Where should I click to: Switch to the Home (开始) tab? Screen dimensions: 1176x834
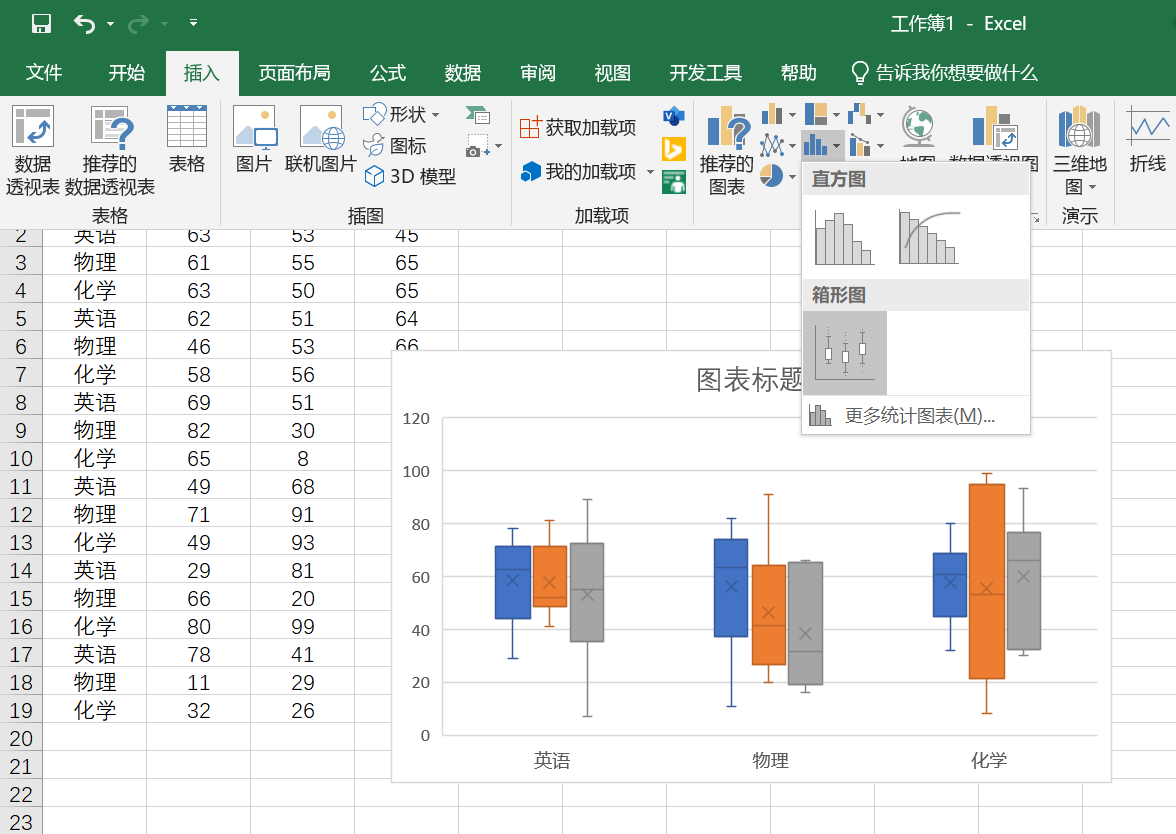127,73
